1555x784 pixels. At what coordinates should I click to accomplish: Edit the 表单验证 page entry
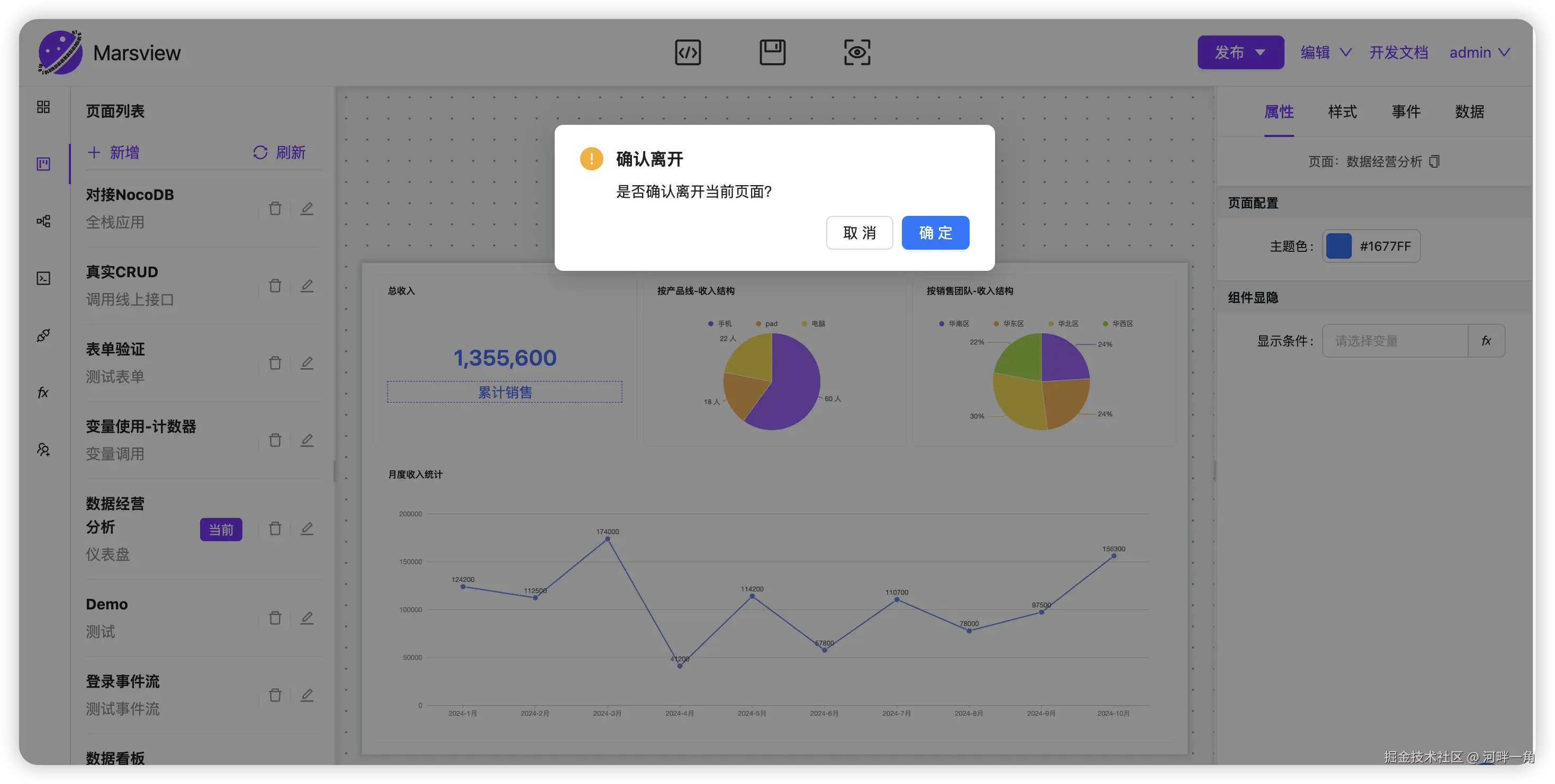306,363
